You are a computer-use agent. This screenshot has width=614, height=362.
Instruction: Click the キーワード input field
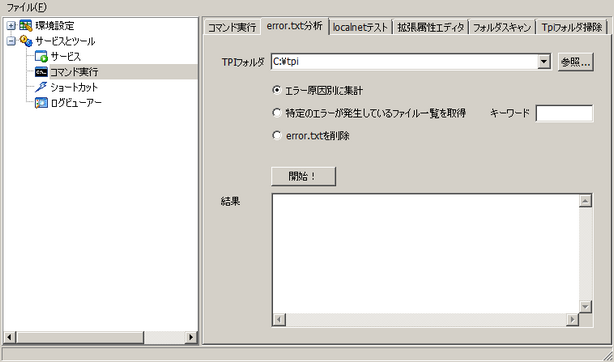pos(564,113)
